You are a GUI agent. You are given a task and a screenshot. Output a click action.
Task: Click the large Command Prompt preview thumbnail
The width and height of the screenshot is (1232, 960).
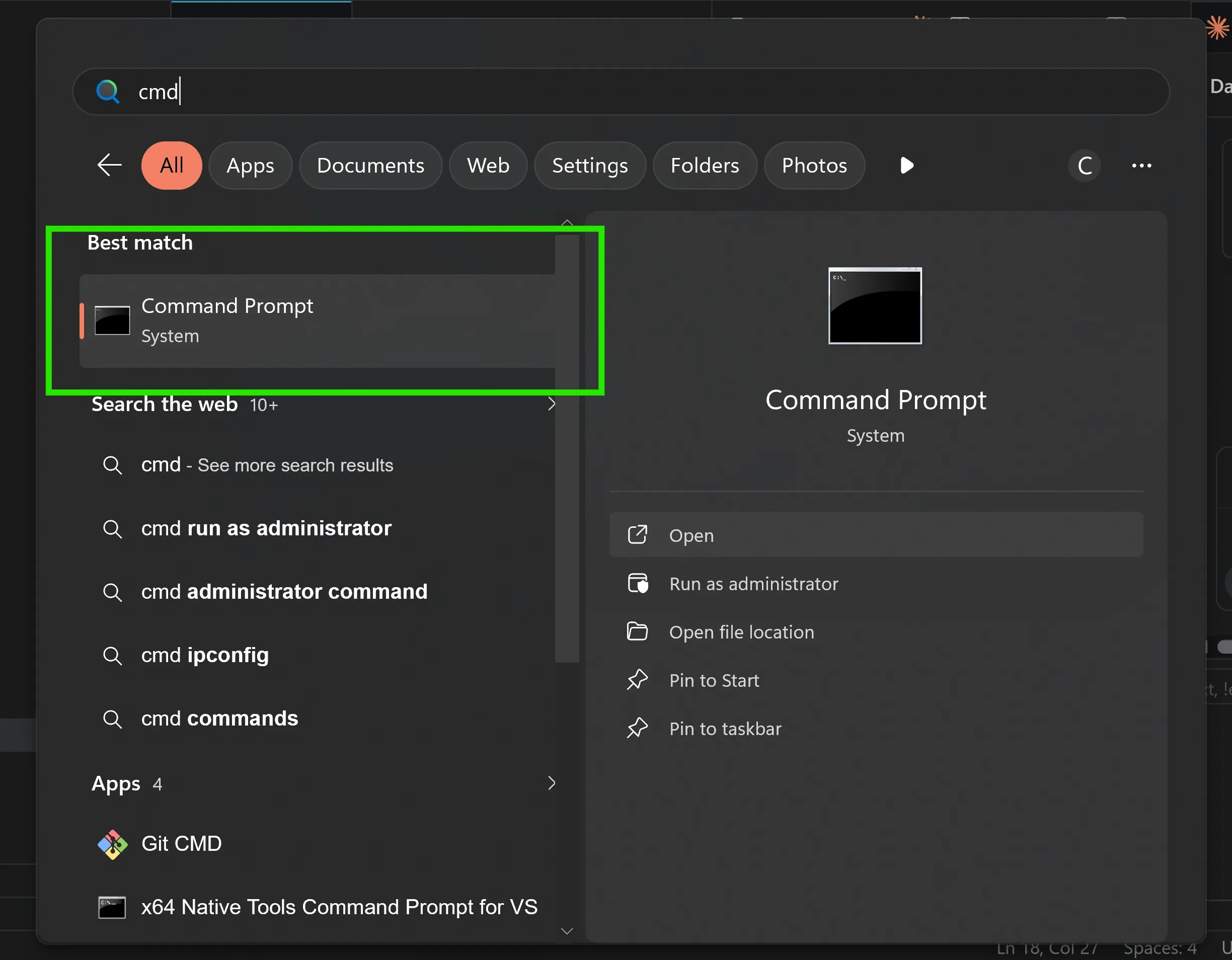pos(875,305)
